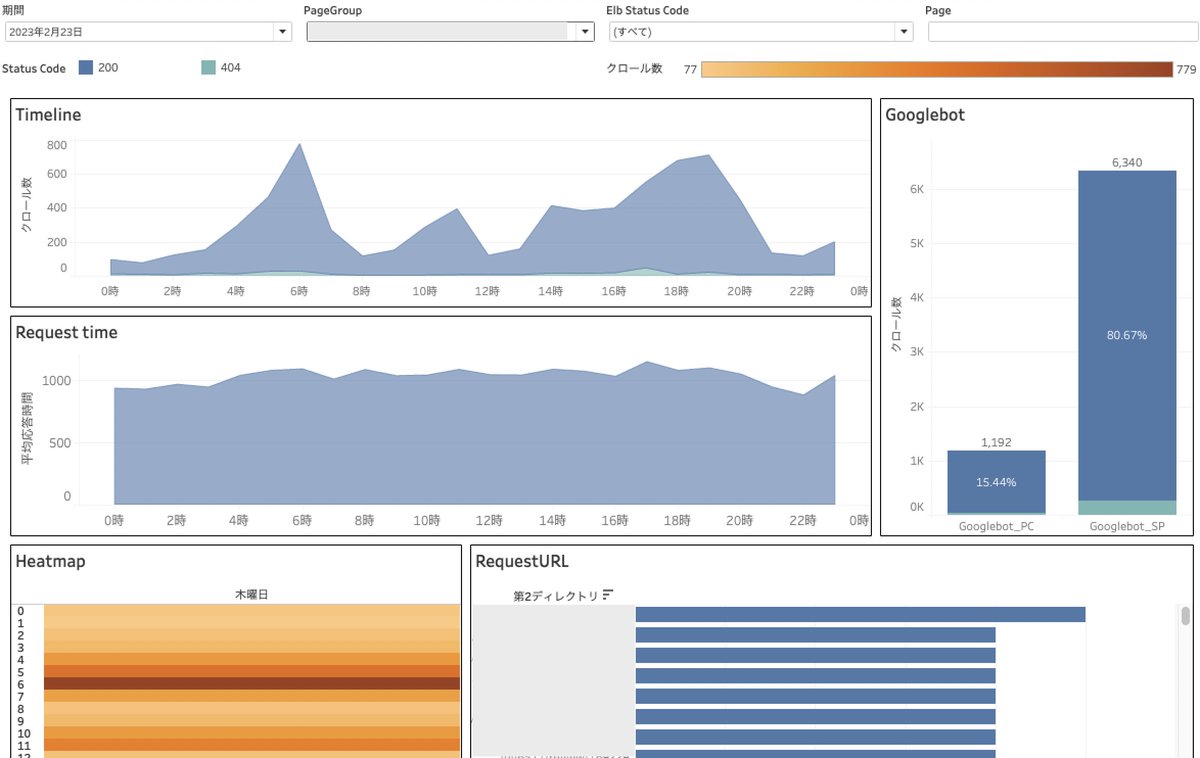Select the 404 teal segment in Googlebot_SP bar

1127,507
